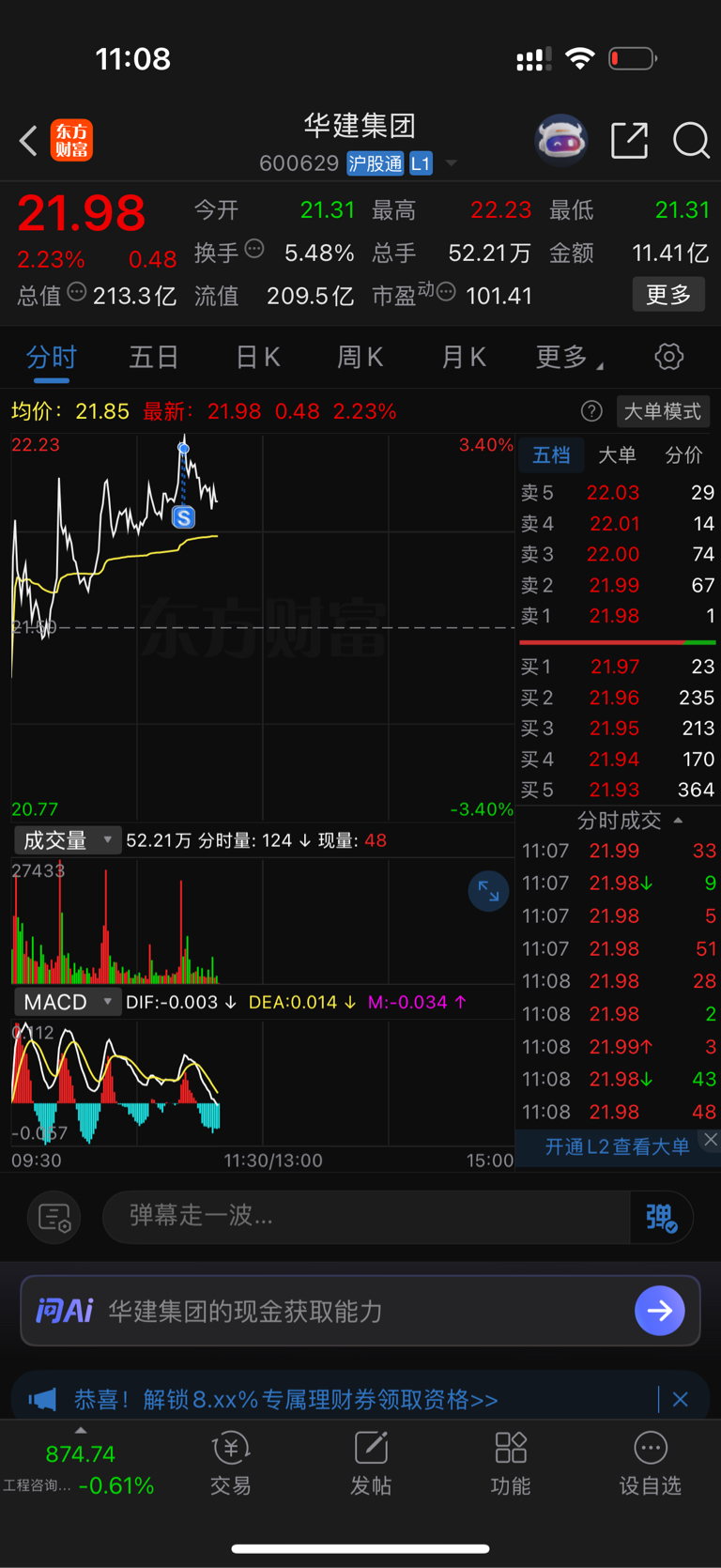Image resolution: width=721 pixels, height=1568 pixels.
Task: Tap the blue arrow send button in 问Ai bar
Action: point(660,1310)
